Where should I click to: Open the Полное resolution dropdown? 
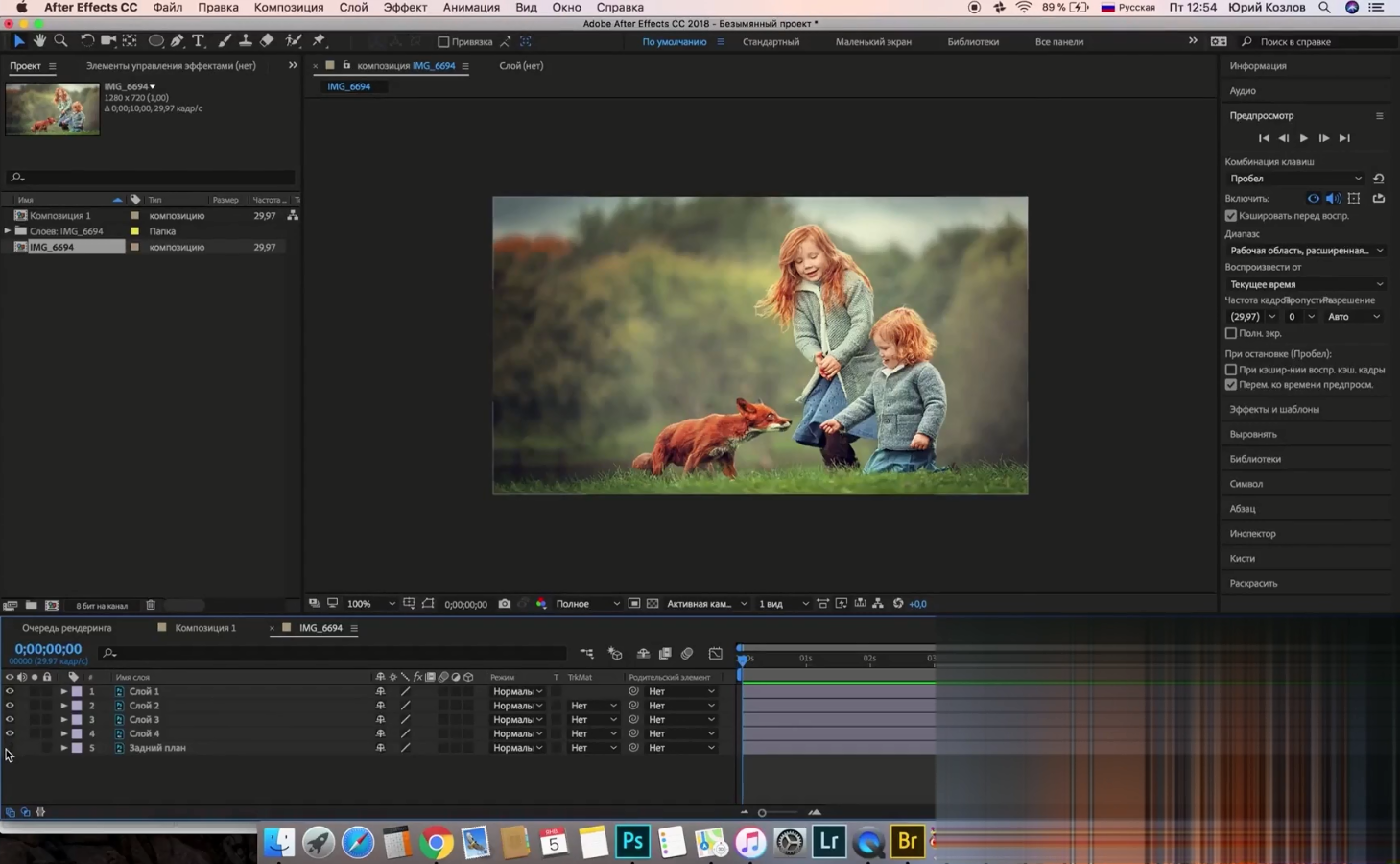pyautogui.click(x=587, y=604)
